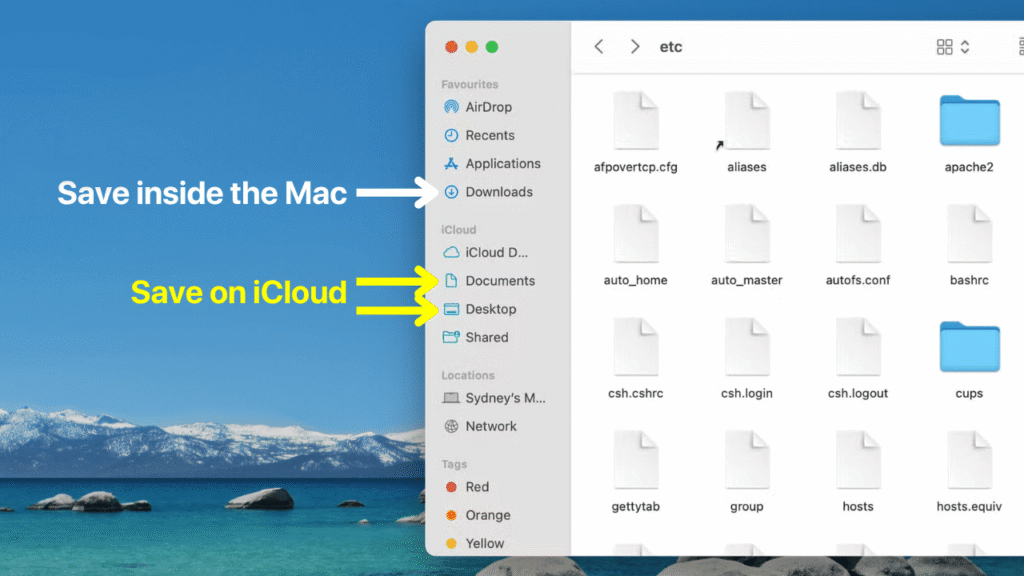The height and width of the screenshot is (576, 1024).
Task: Go back with the left chevron
Action: point(599,46)
